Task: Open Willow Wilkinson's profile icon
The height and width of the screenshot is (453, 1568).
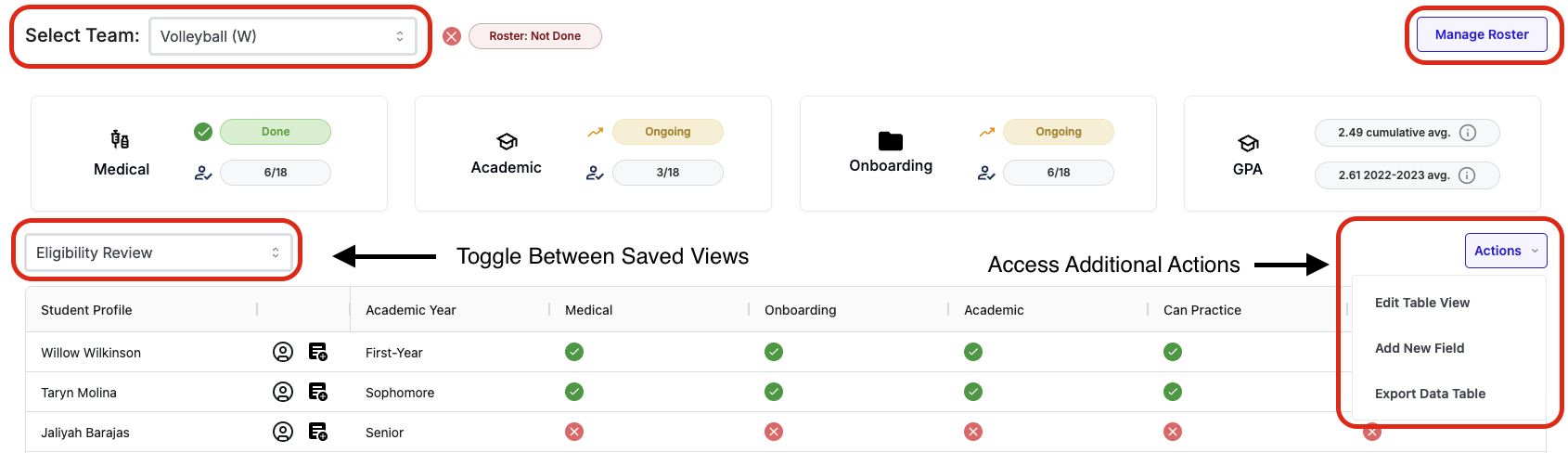Action: click(283, 352)
